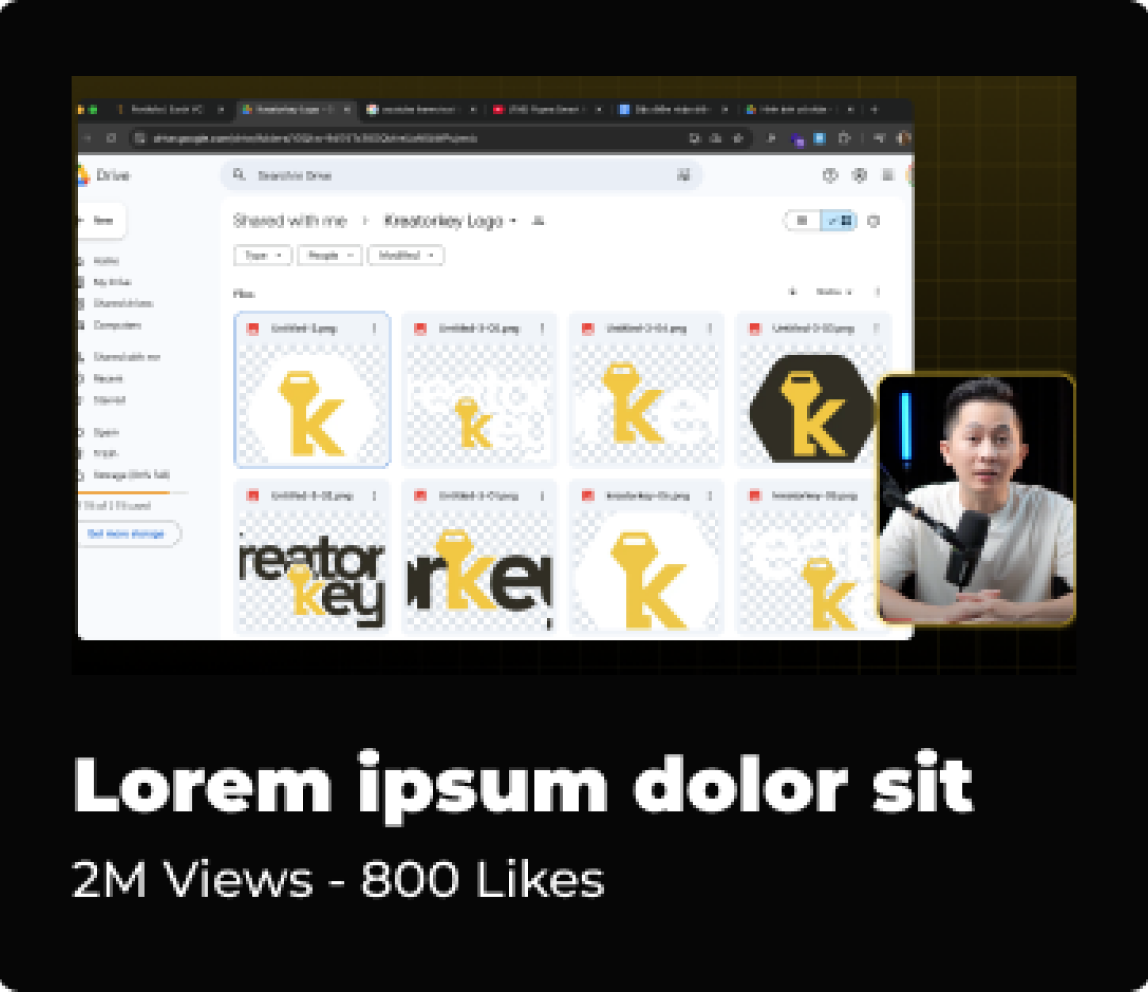The height and width of the screenshot is (992, 1148).
Task: Go to Shared with me breadcrumb
Action: coord(290,220)
